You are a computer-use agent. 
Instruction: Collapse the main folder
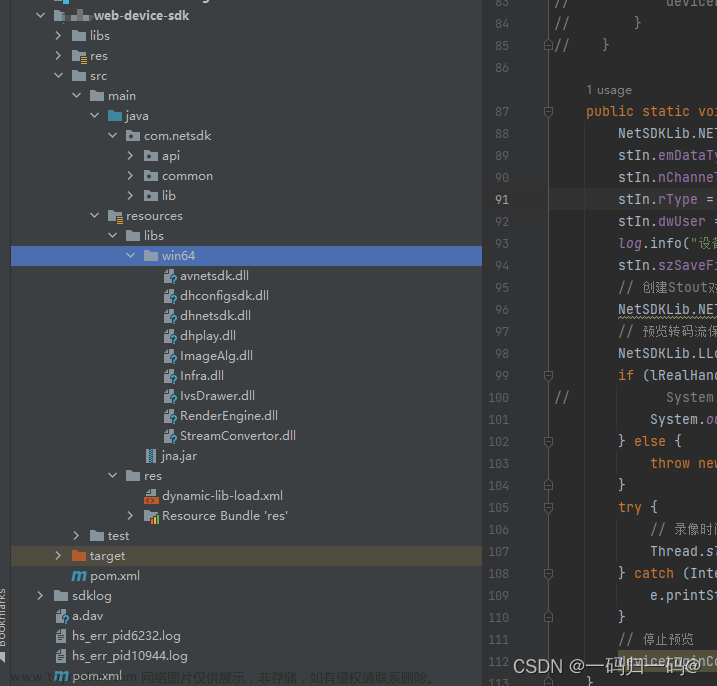76,96
